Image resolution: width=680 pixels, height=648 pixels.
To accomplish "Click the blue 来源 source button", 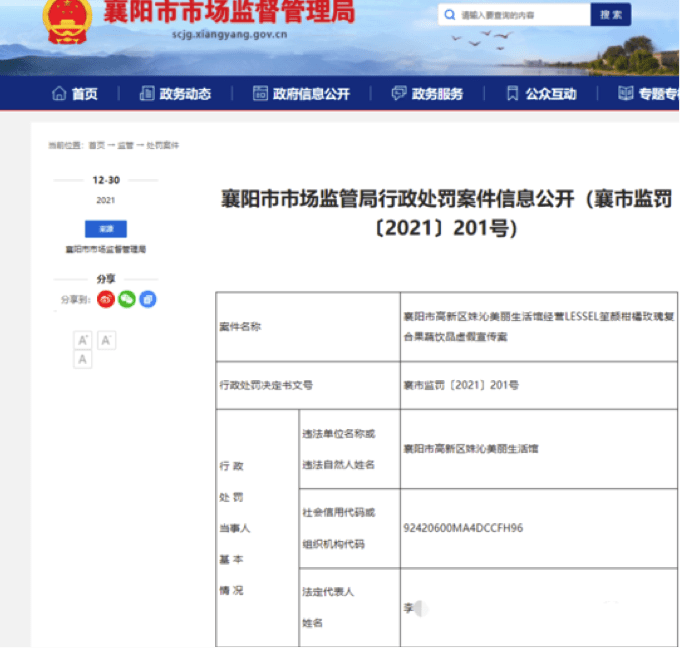I will [105, 229].
